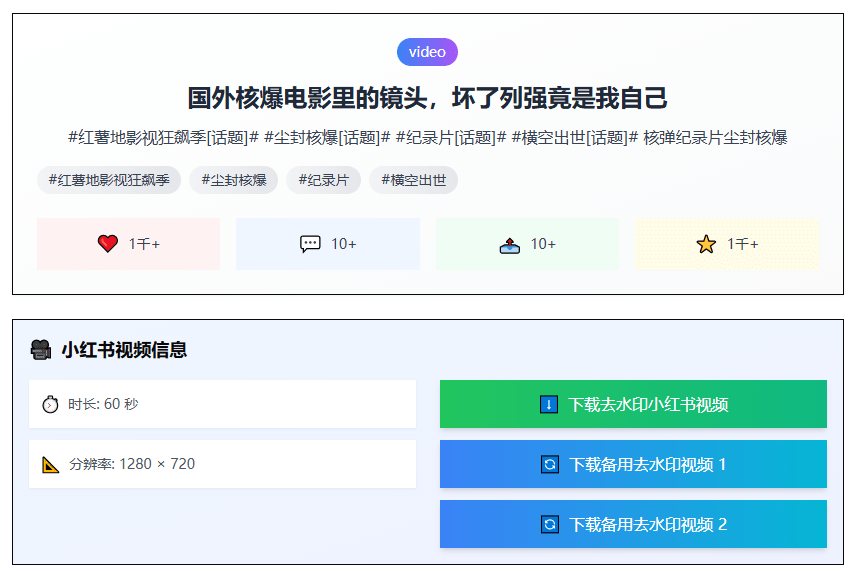The width and height of the screenshot is (857, 571).
Task: Click the 分辨率 1280 × 720 info box
Action: [x=222, y=464]
